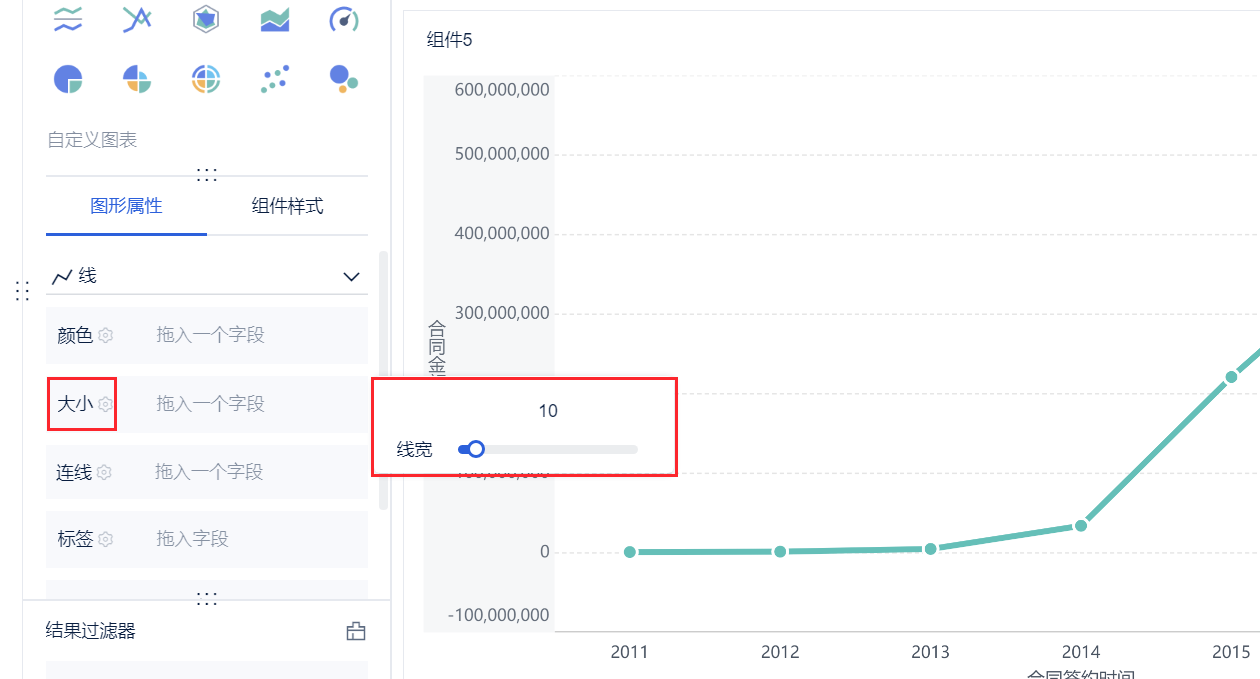This screenshot has height=679, width=1260.
Task: Click the 结果过滤器 heading
Action: click(91, 630)
